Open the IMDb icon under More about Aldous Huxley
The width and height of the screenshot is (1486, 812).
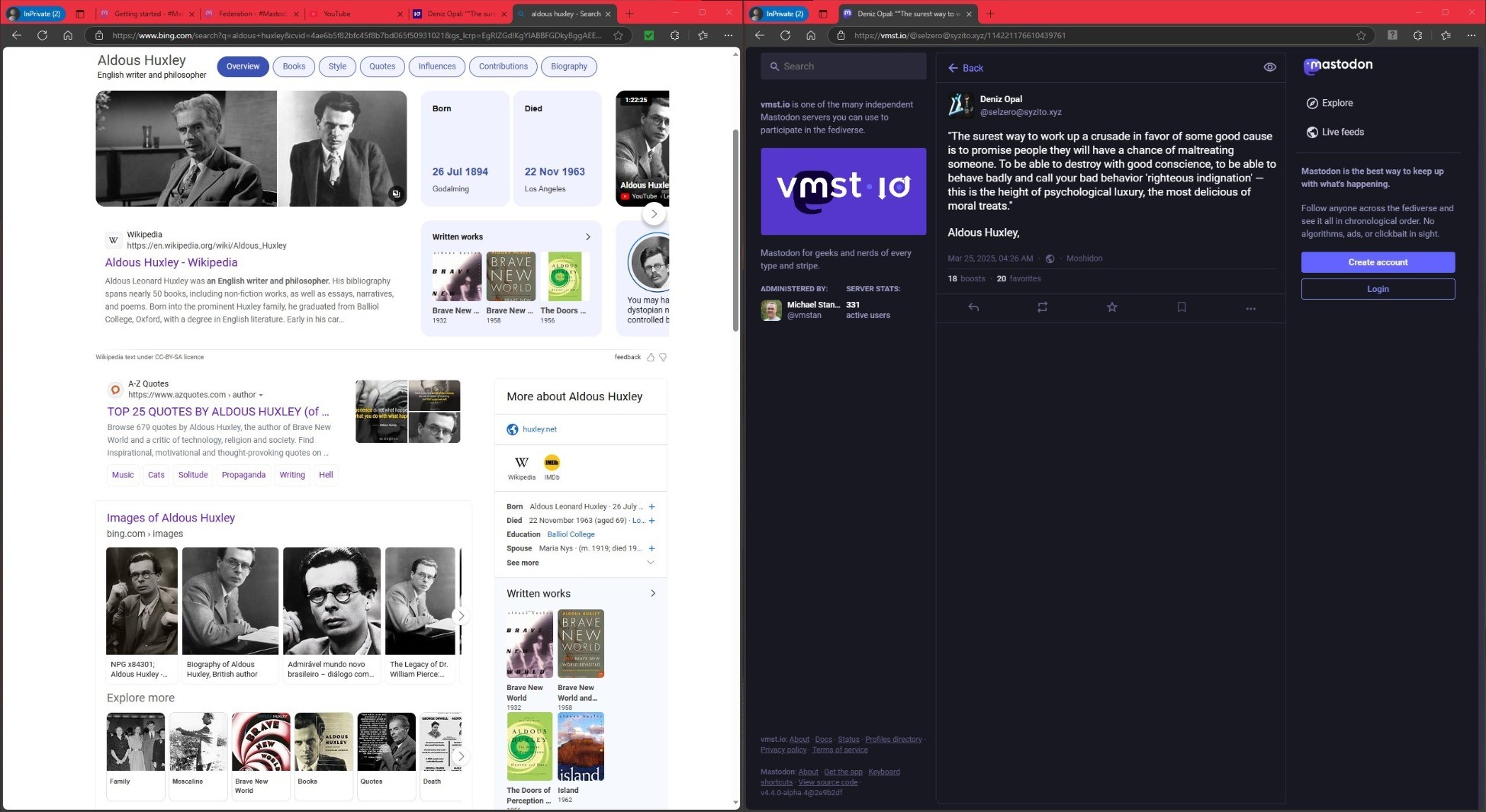552,463
